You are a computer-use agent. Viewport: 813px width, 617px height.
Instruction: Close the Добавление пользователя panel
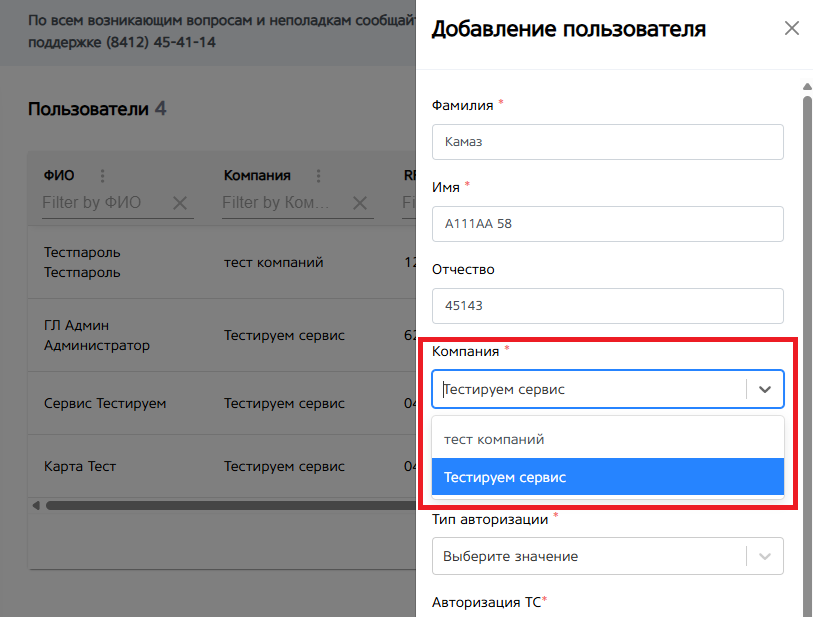pyautogui.click(x=791, y=29)
